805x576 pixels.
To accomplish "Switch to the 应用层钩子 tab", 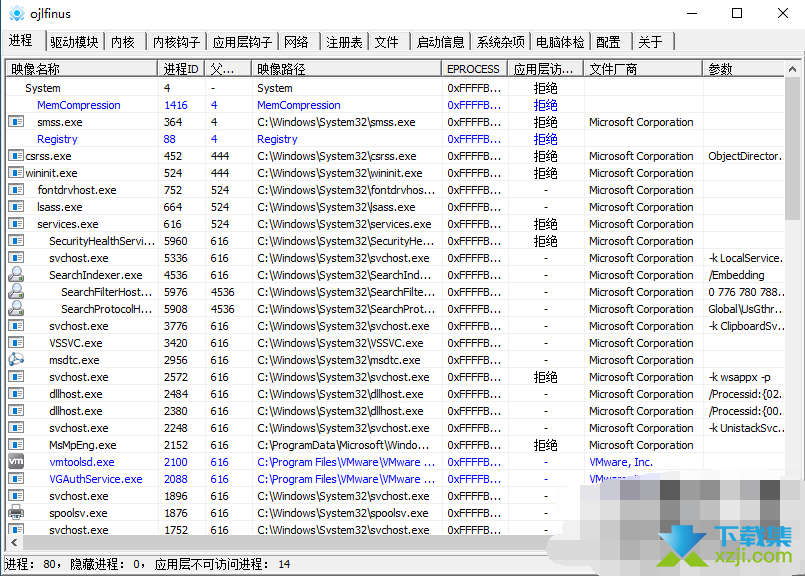I will point(242,42).
